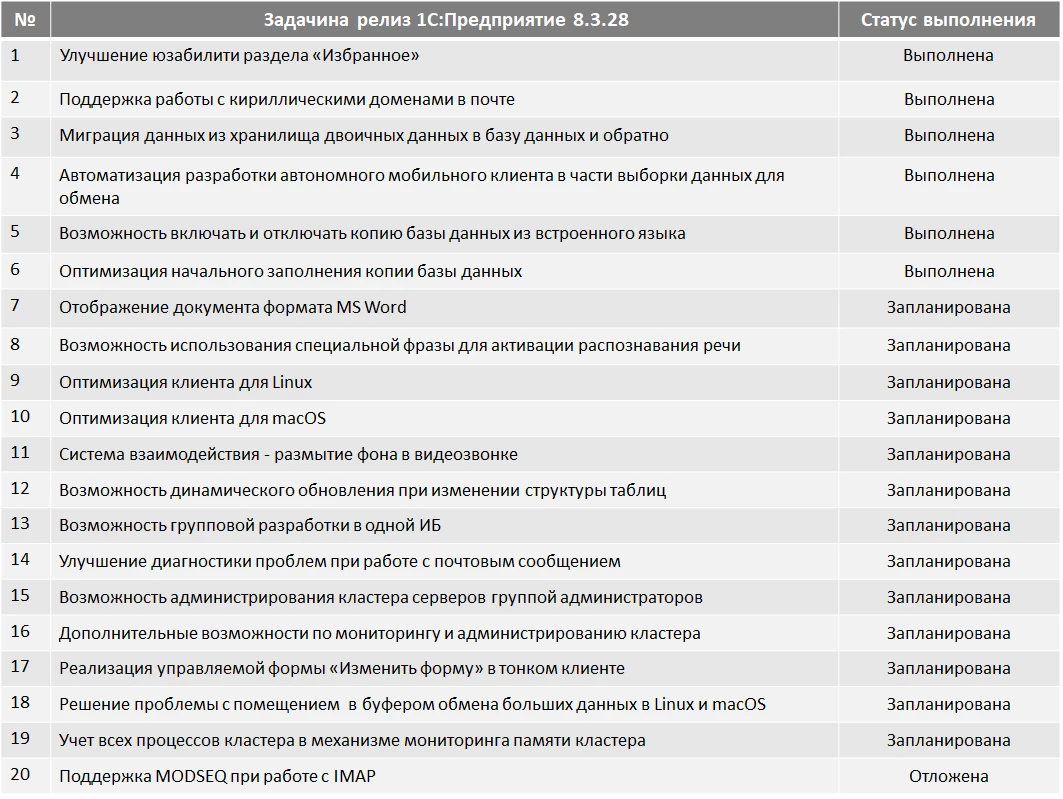Image resolution: width=1063 pixels, height=799 pixels.
Task: Select the «Отображение документа формата MS Word» row
Action: point(233,307)
